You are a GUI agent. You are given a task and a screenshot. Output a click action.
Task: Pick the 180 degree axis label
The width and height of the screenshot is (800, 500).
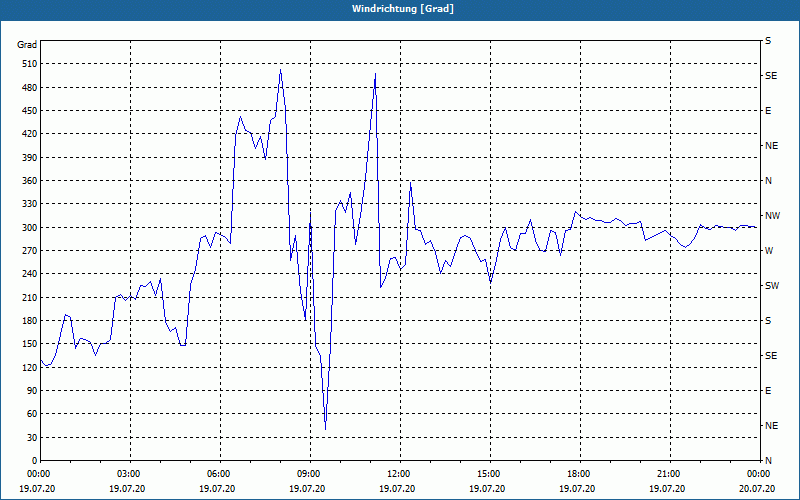30,321
